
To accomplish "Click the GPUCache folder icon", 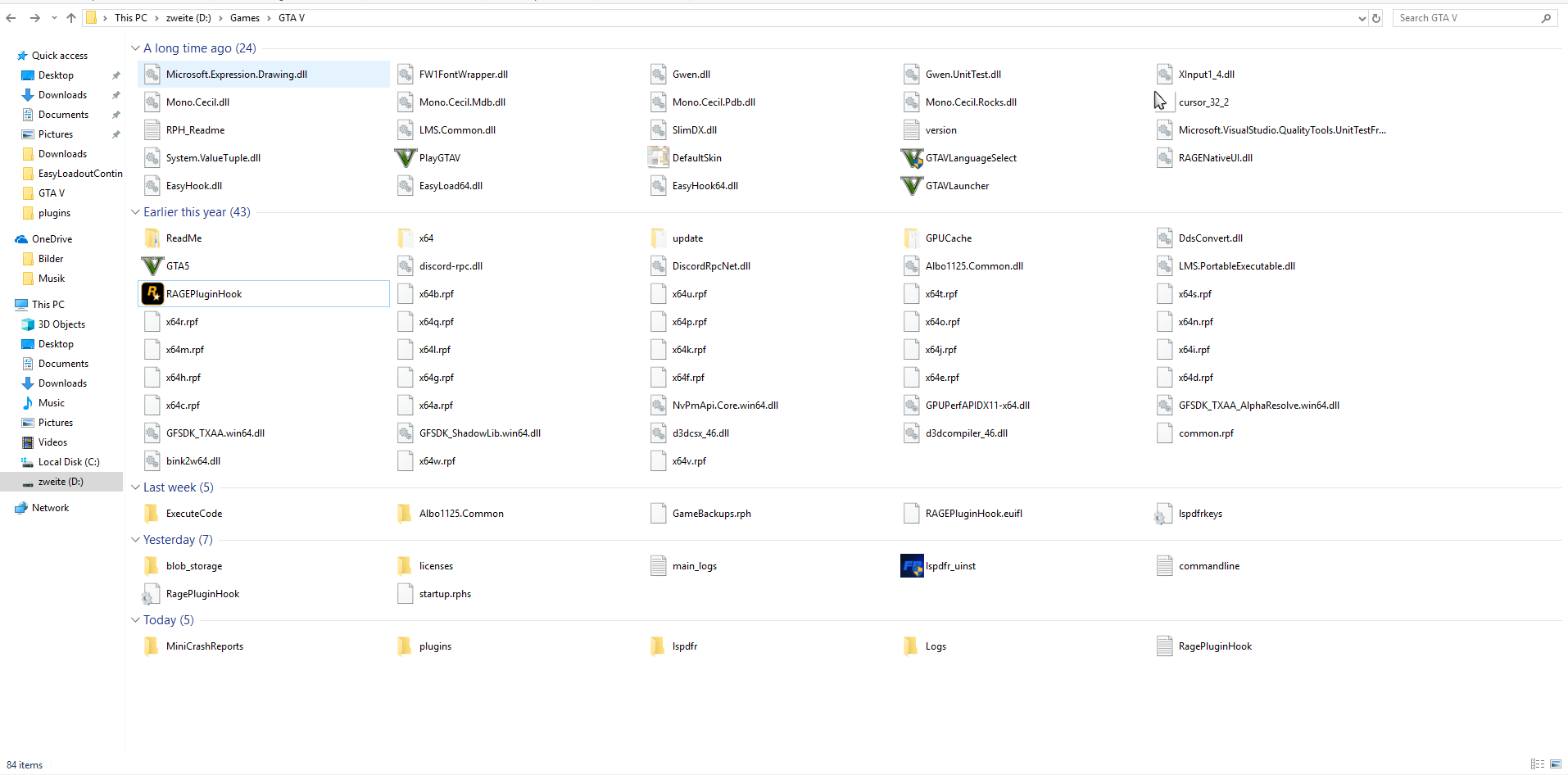I will tap(912, 238).
